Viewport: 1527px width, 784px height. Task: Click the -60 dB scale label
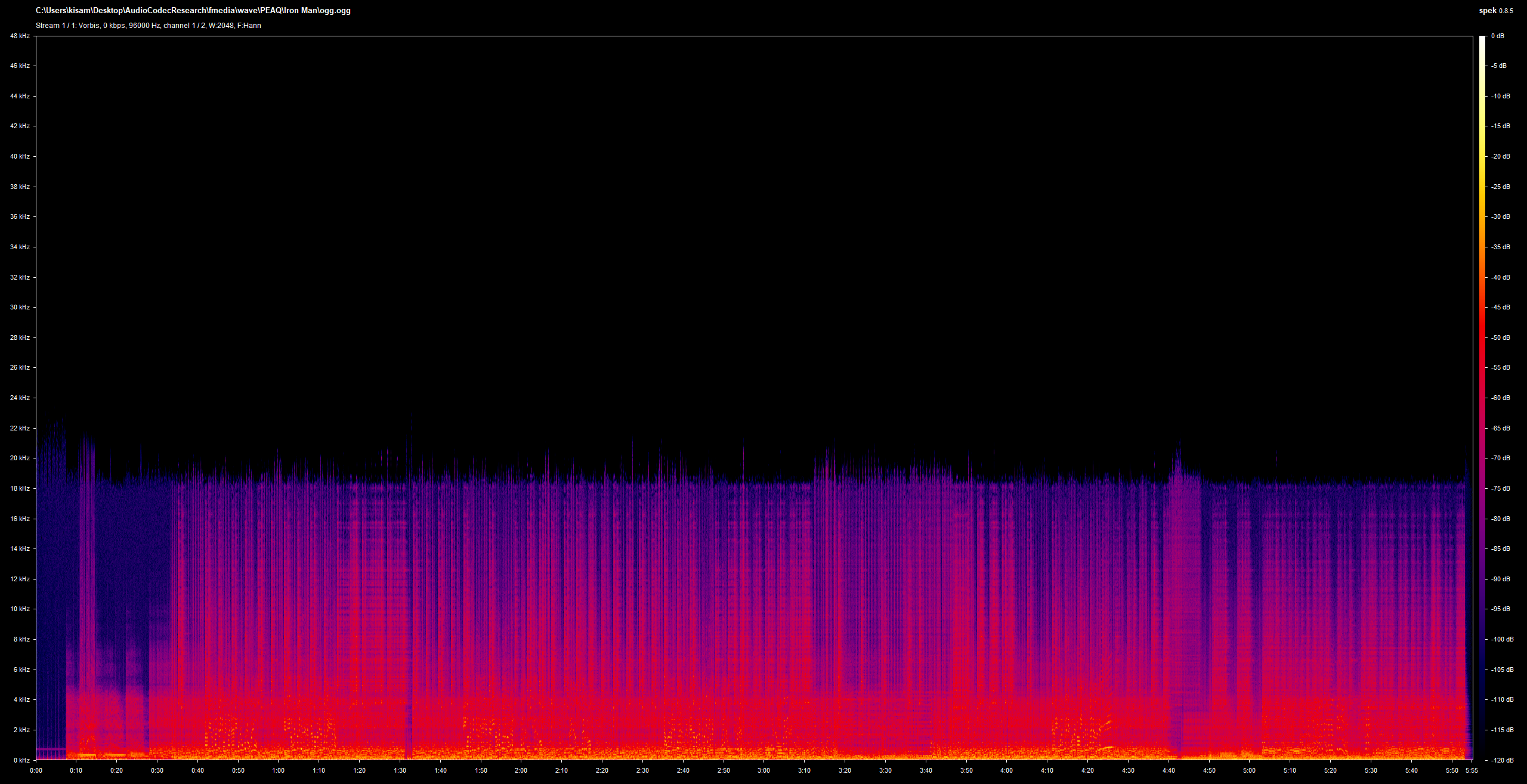[x=1500, y=398]
